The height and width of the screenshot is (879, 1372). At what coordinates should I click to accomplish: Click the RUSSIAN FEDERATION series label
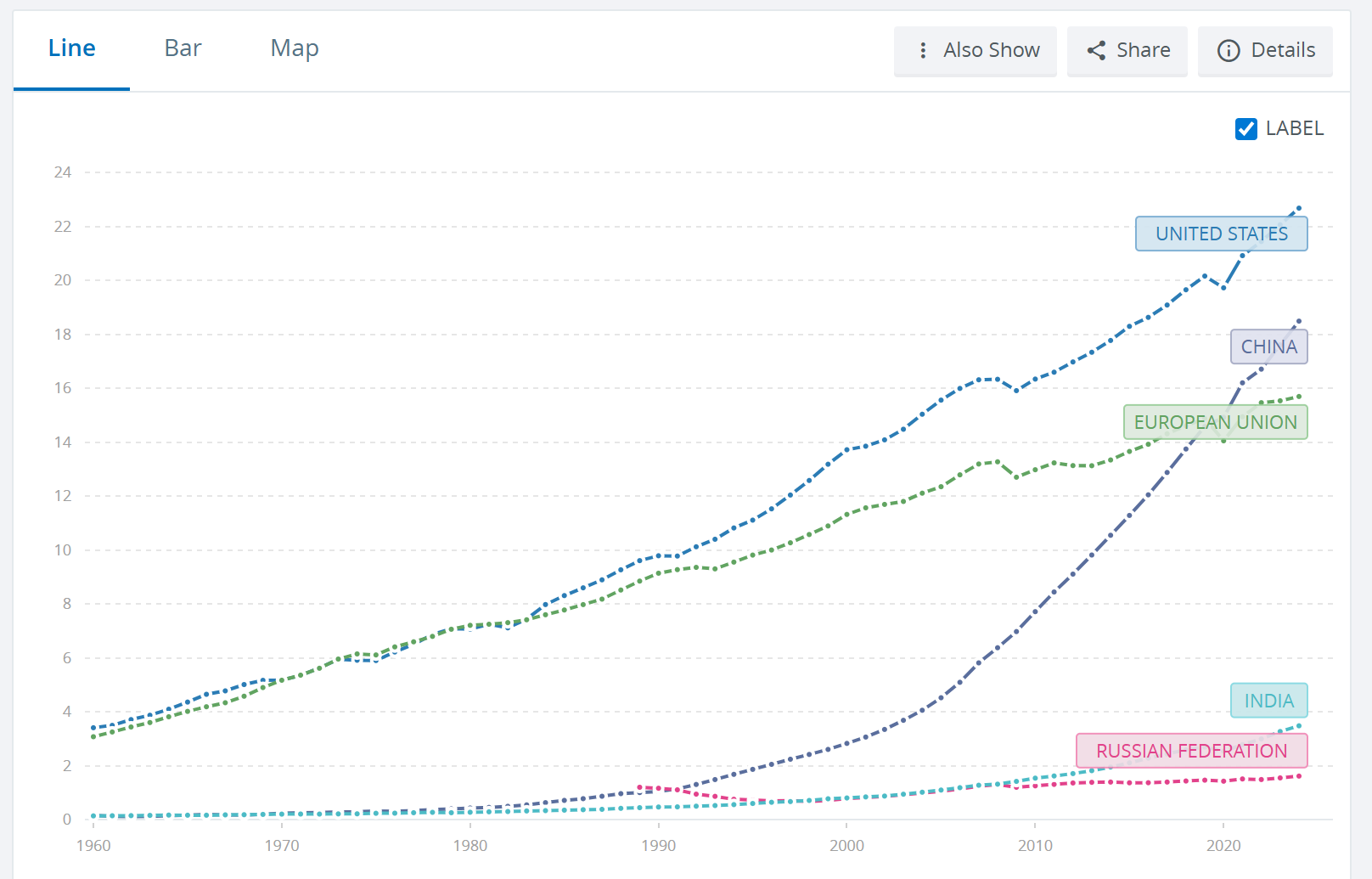pyautogui.click(x=1191, y=751)
